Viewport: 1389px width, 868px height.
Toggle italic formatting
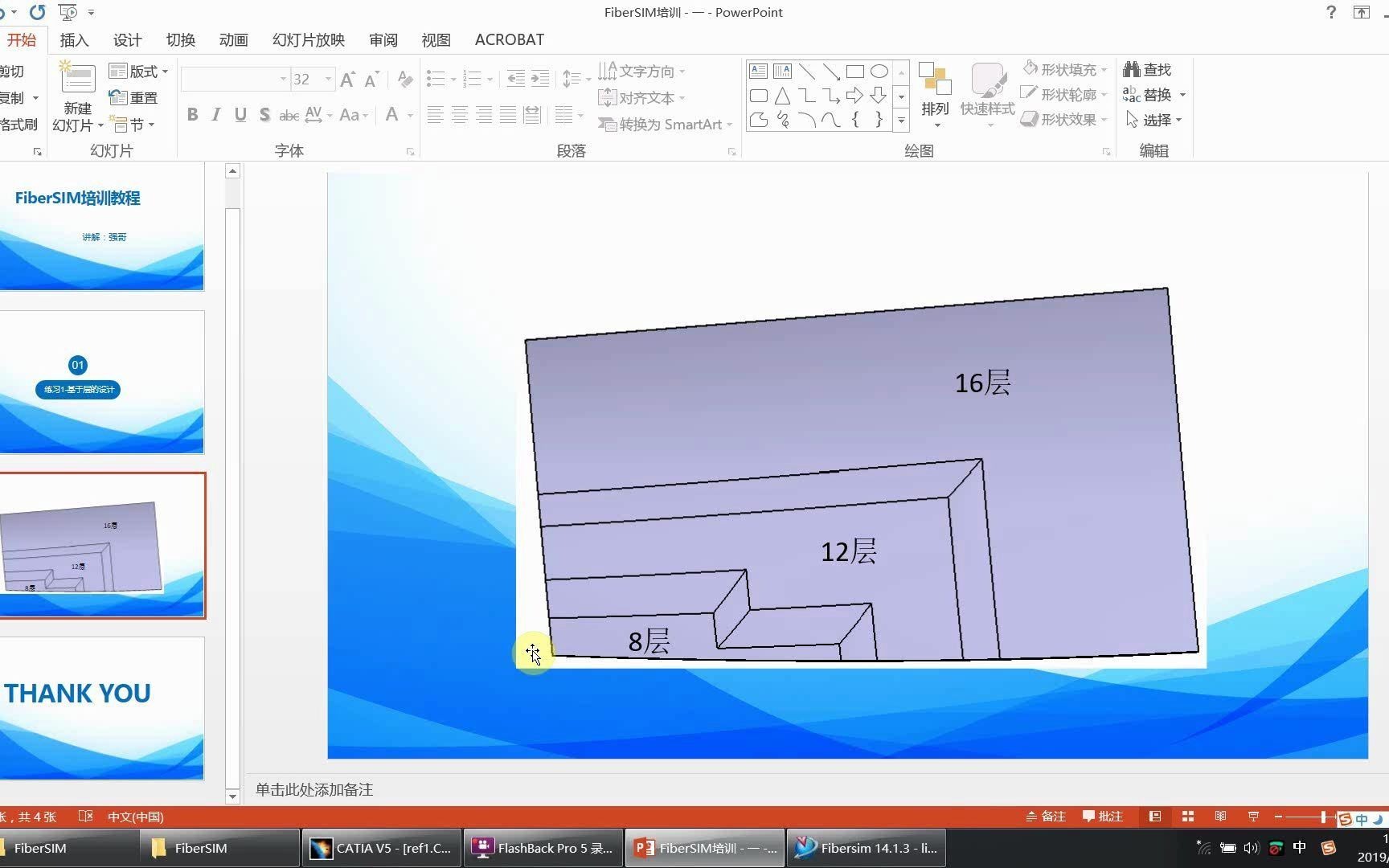coord(215,114)
